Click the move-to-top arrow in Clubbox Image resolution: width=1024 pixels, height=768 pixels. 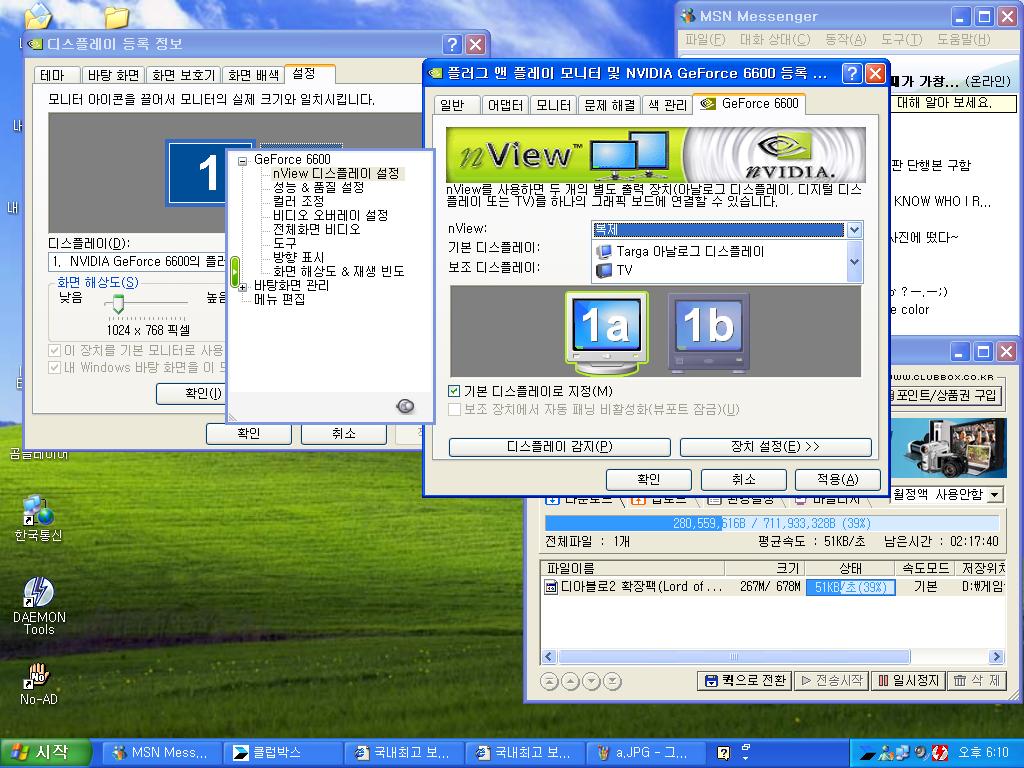550,681
